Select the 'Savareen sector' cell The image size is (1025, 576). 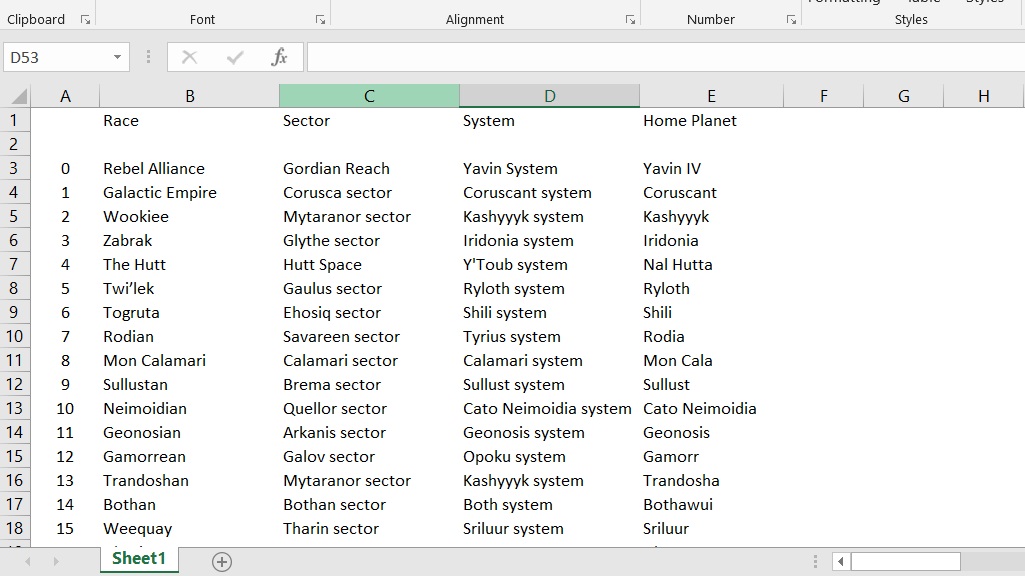(369, 336)
